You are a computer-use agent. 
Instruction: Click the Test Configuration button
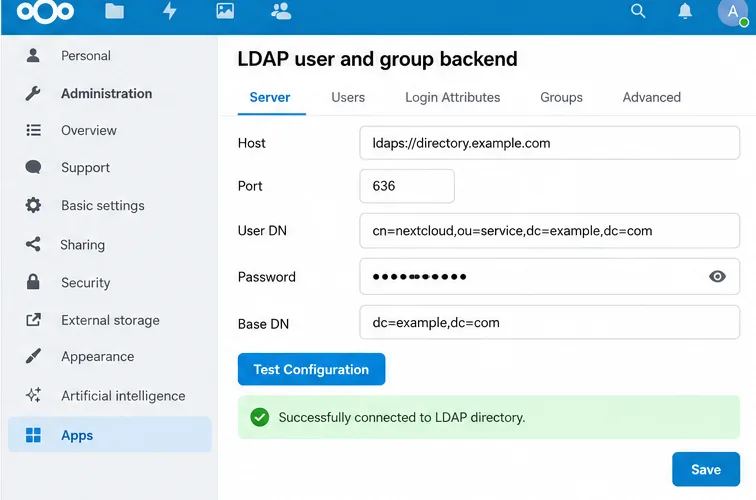311,369
